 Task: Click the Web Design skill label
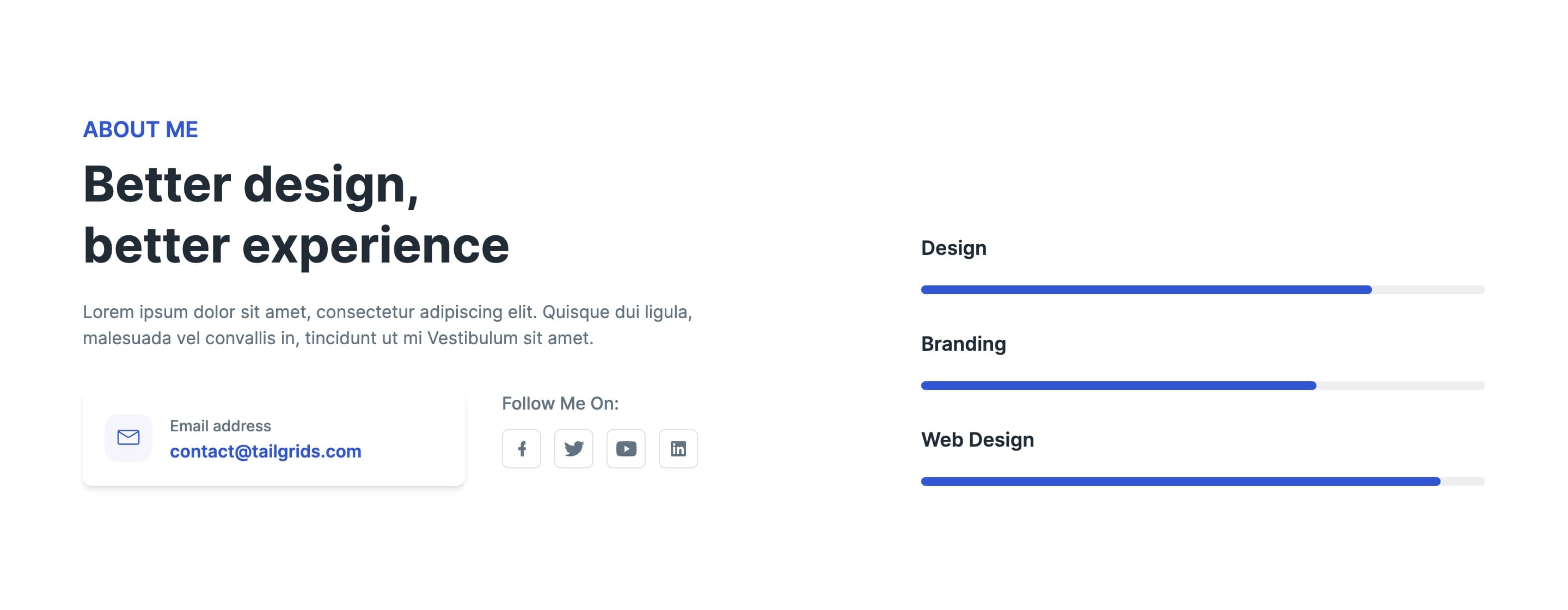[978, 440]
